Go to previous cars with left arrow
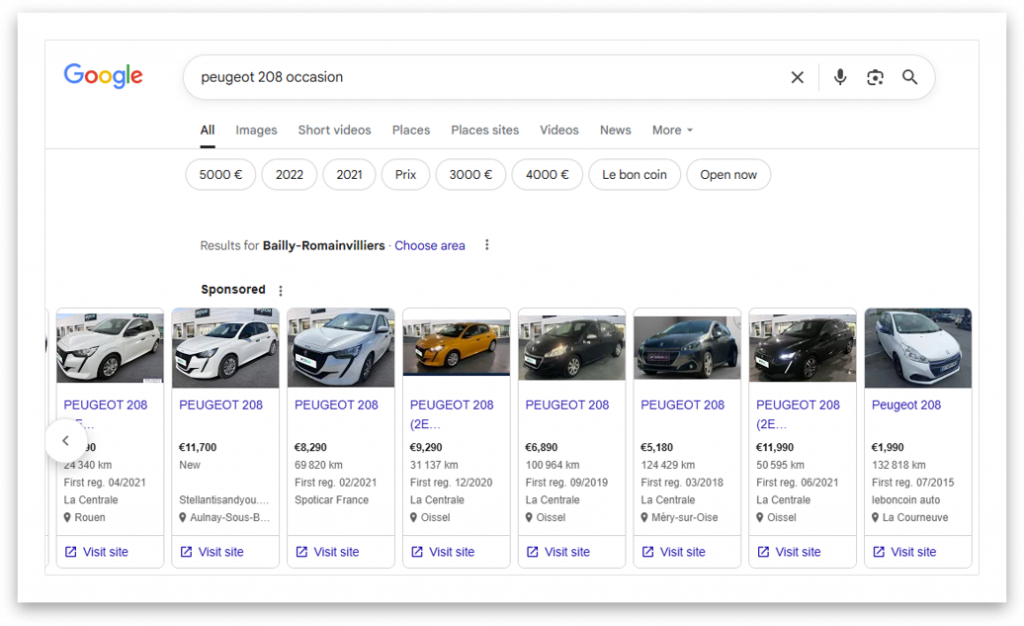This screenshot has width=1024, height=626. (x=65, y=441)
